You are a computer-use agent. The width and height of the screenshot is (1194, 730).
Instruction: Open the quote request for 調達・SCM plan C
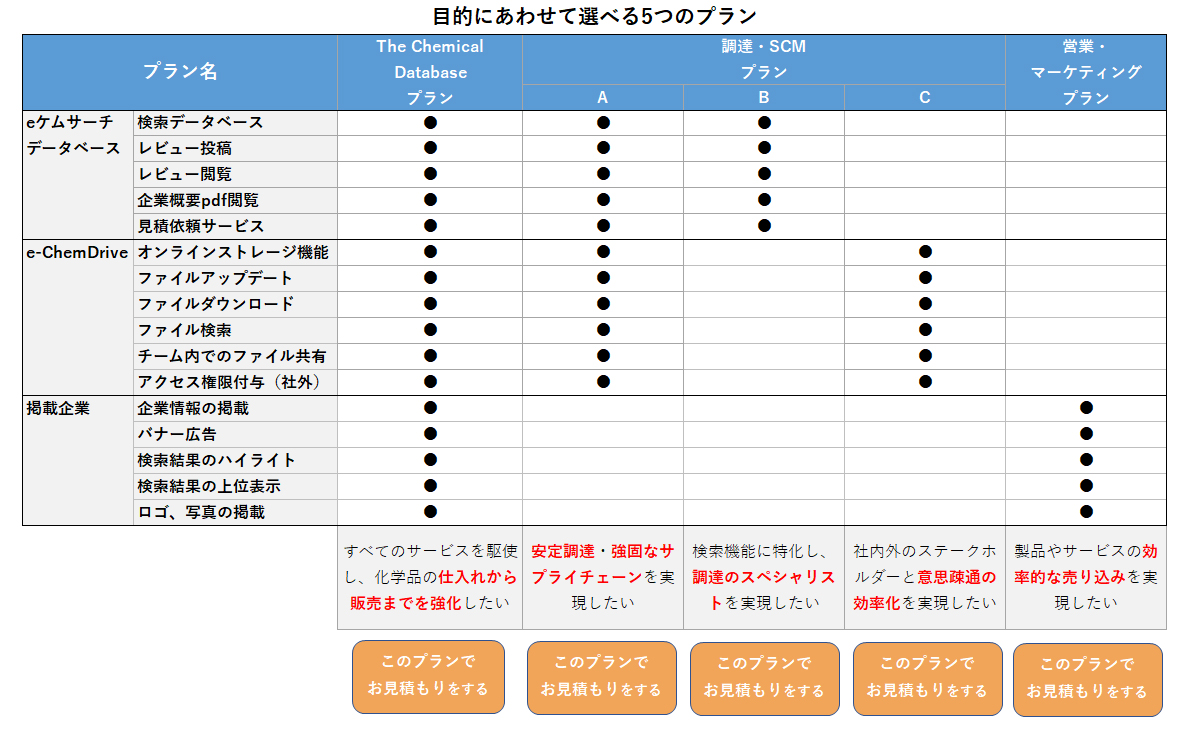click(x=927, y=678)
